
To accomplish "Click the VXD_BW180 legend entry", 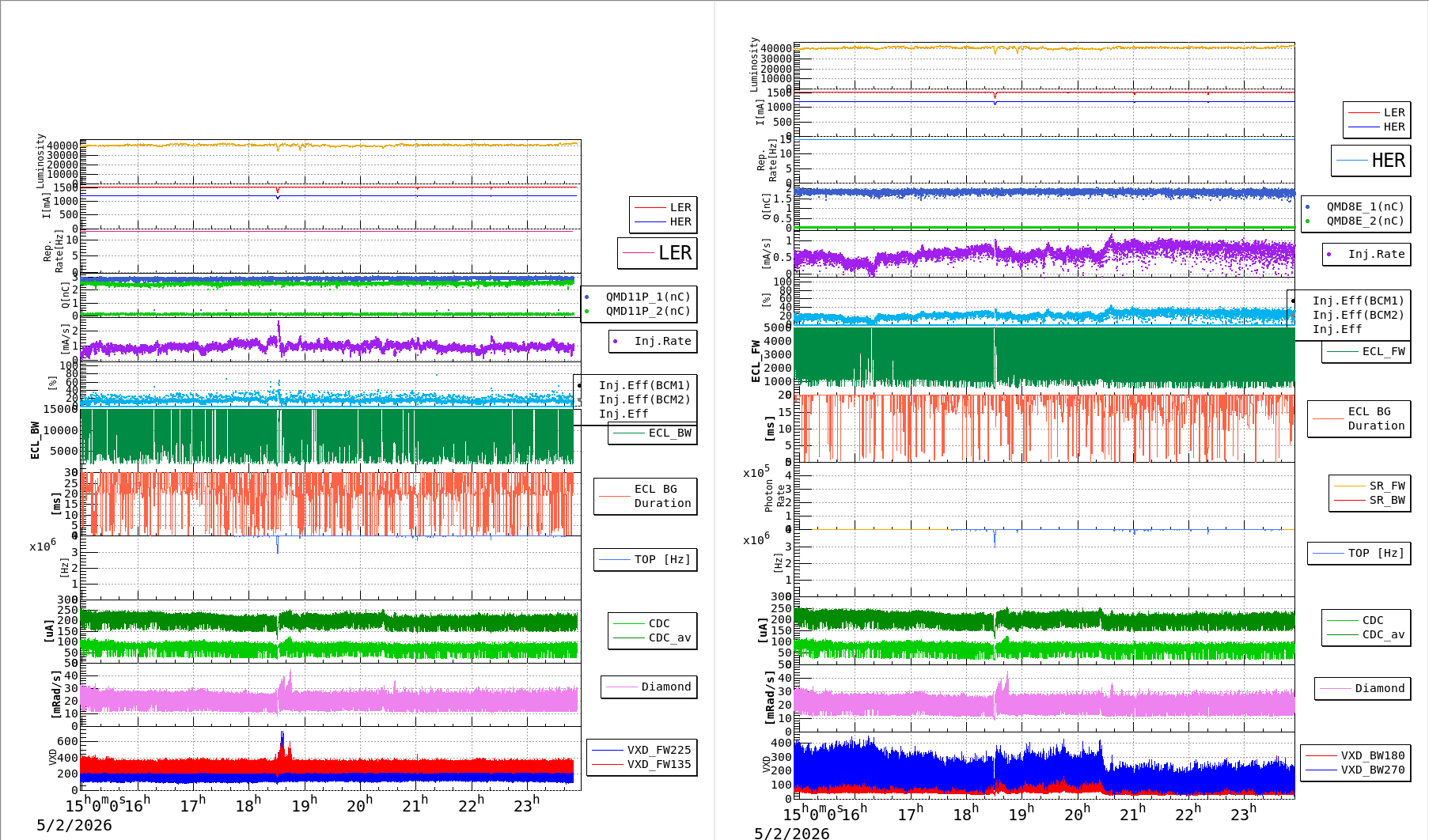I will [1355, 755].
